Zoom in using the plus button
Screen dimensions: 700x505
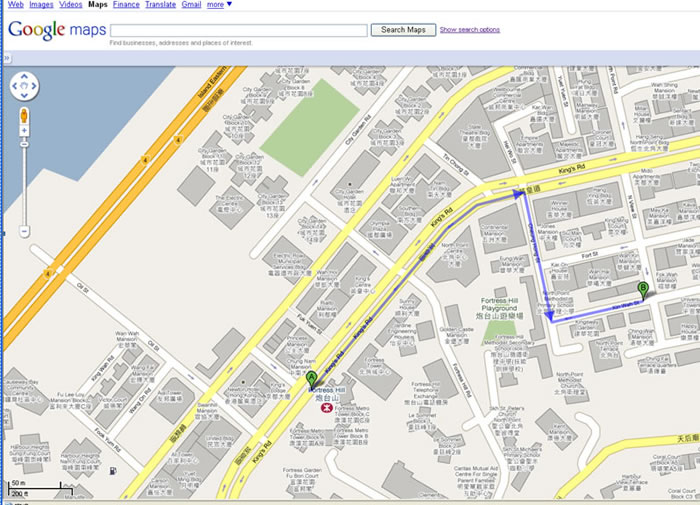24,131
